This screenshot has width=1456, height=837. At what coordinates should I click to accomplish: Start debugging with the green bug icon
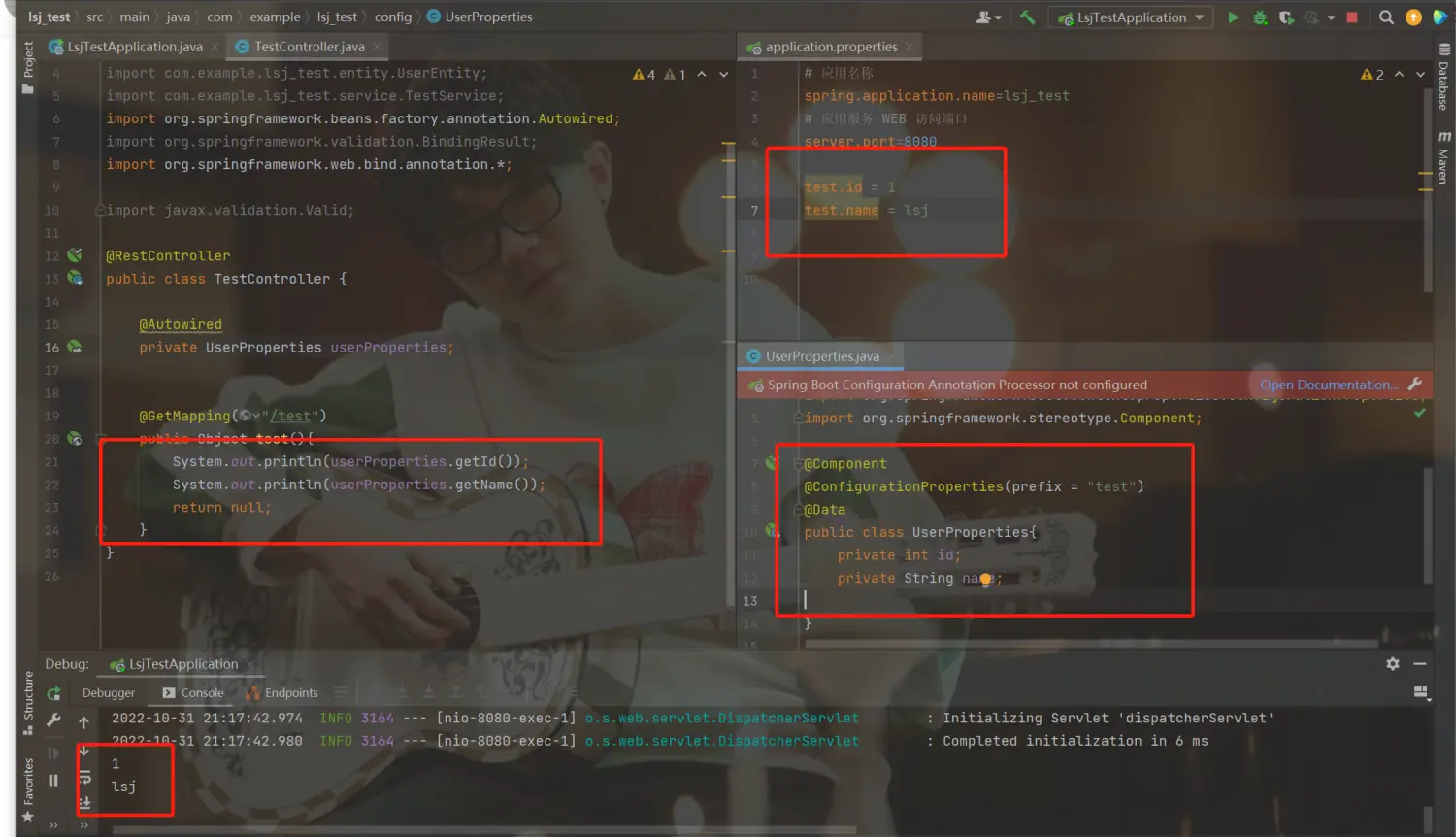(1260, 17)
